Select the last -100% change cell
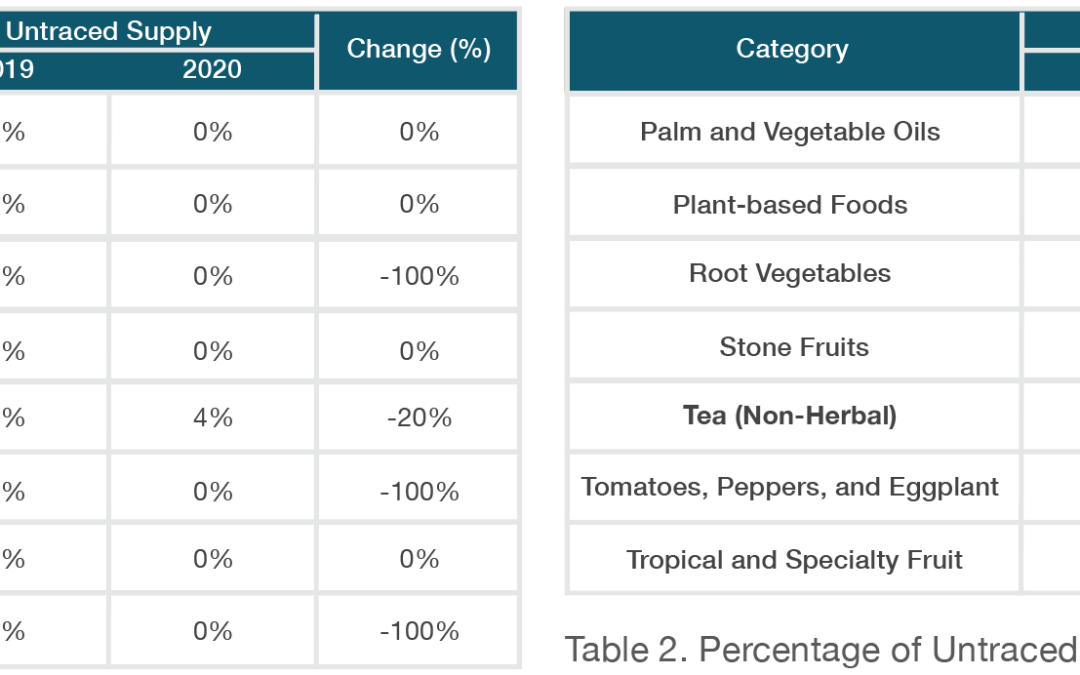This screenshot has height=675, width=1080. point(419,631)
